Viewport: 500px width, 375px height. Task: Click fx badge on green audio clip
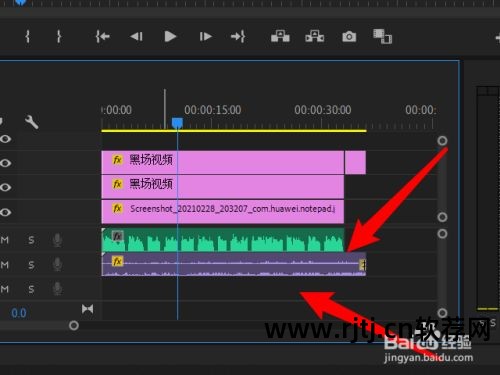tap(117, 236)
